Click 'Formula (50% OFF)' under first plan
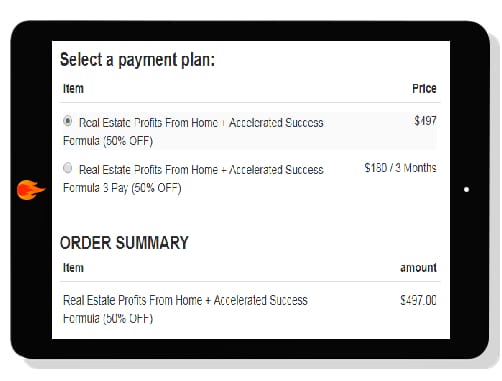Screen dimensions: 502x381 pyautogui.click(x=108, y=141)
